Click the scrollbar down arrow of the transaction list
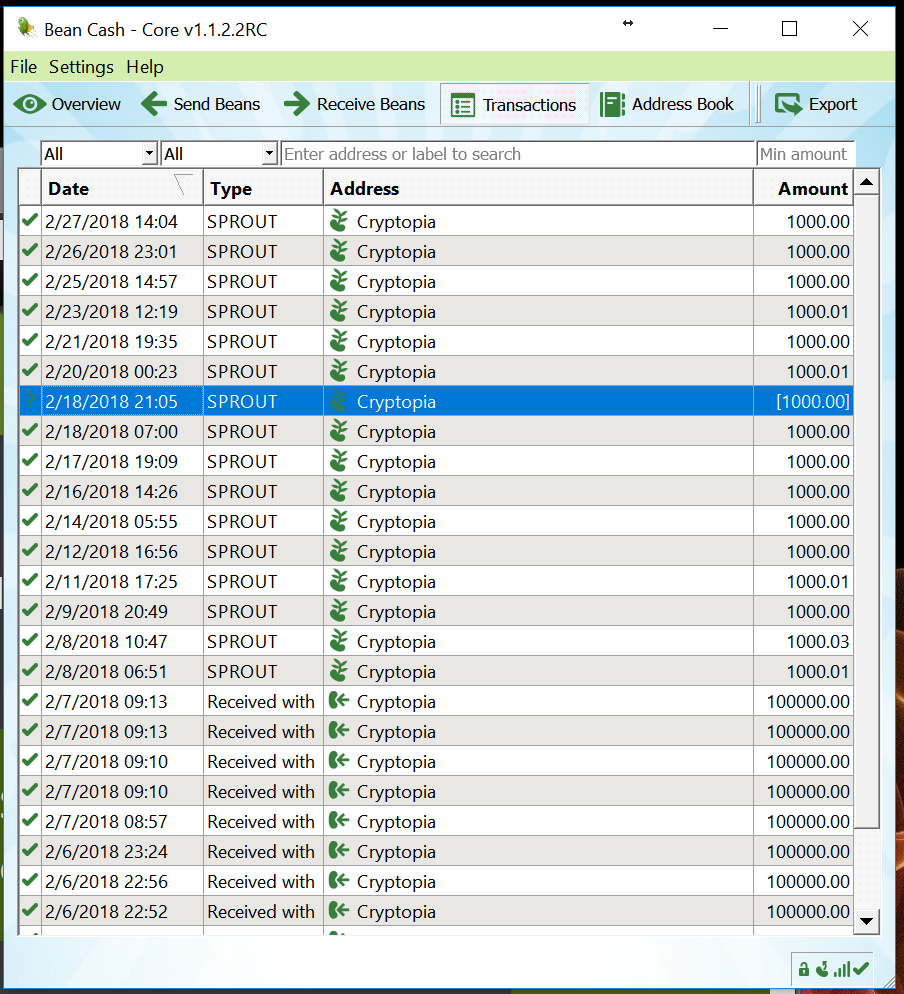 point(867,920)
